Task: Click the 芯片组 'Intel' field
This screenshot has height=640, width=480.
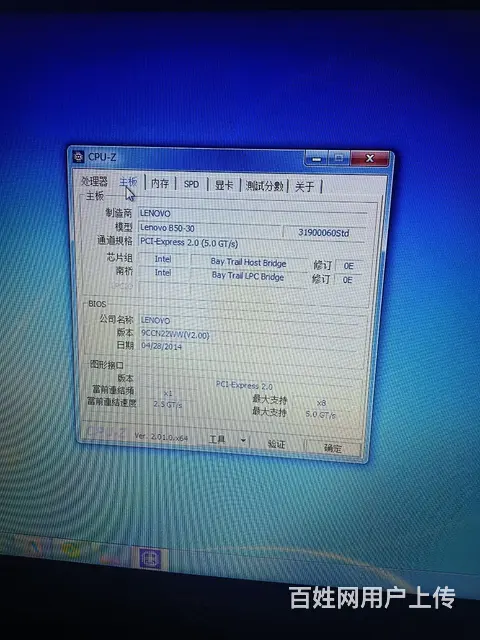Action: click(163, 259)
